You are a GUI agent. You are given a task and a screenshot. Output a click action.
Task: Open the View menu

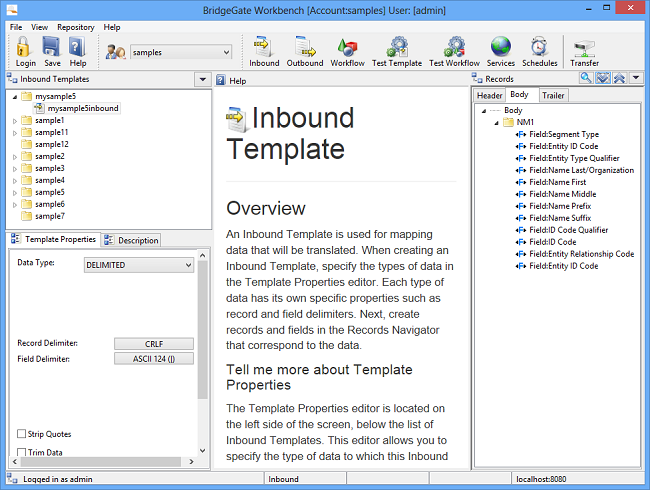tap(39, 27)
